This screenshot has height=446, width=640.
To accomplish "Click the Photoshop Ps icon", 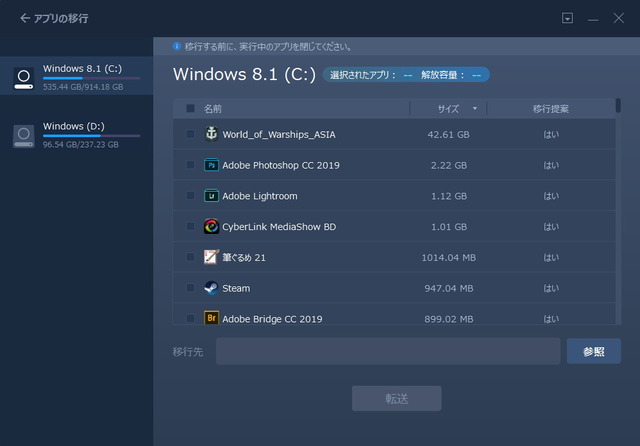I will (x=211, y=165).
